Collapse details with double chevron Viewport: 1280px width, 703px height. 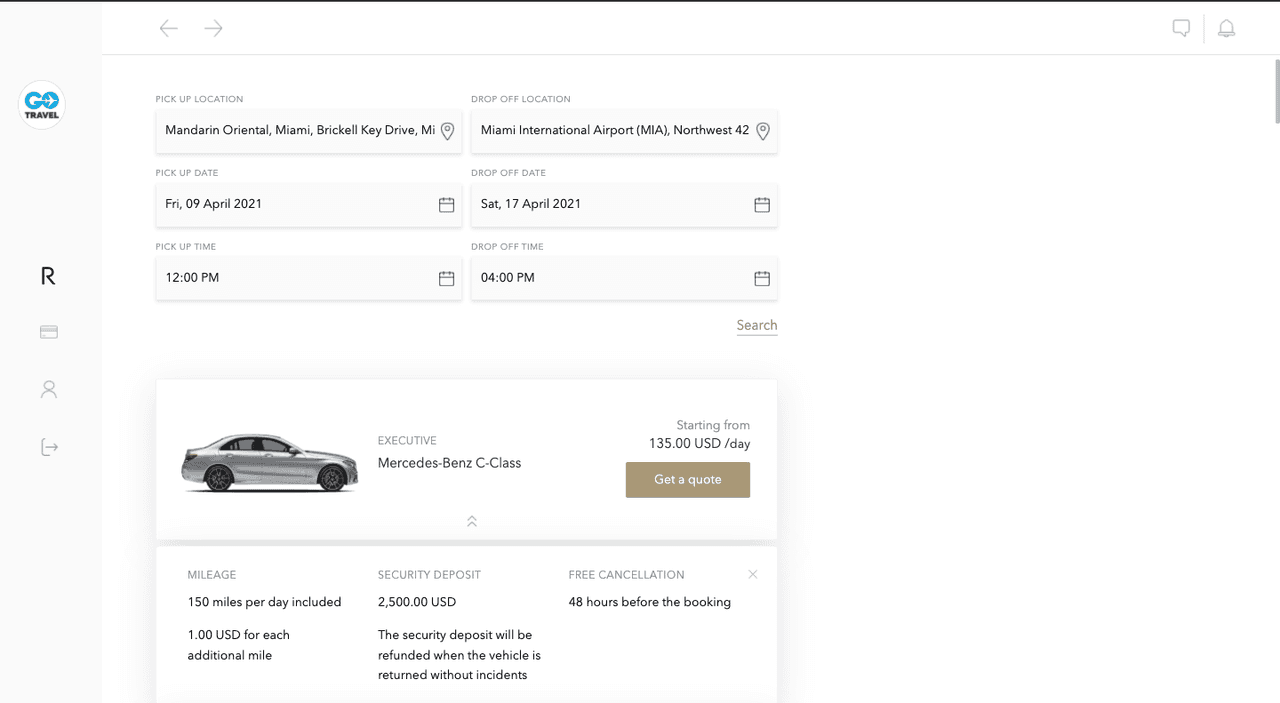[x=472, y=521]
